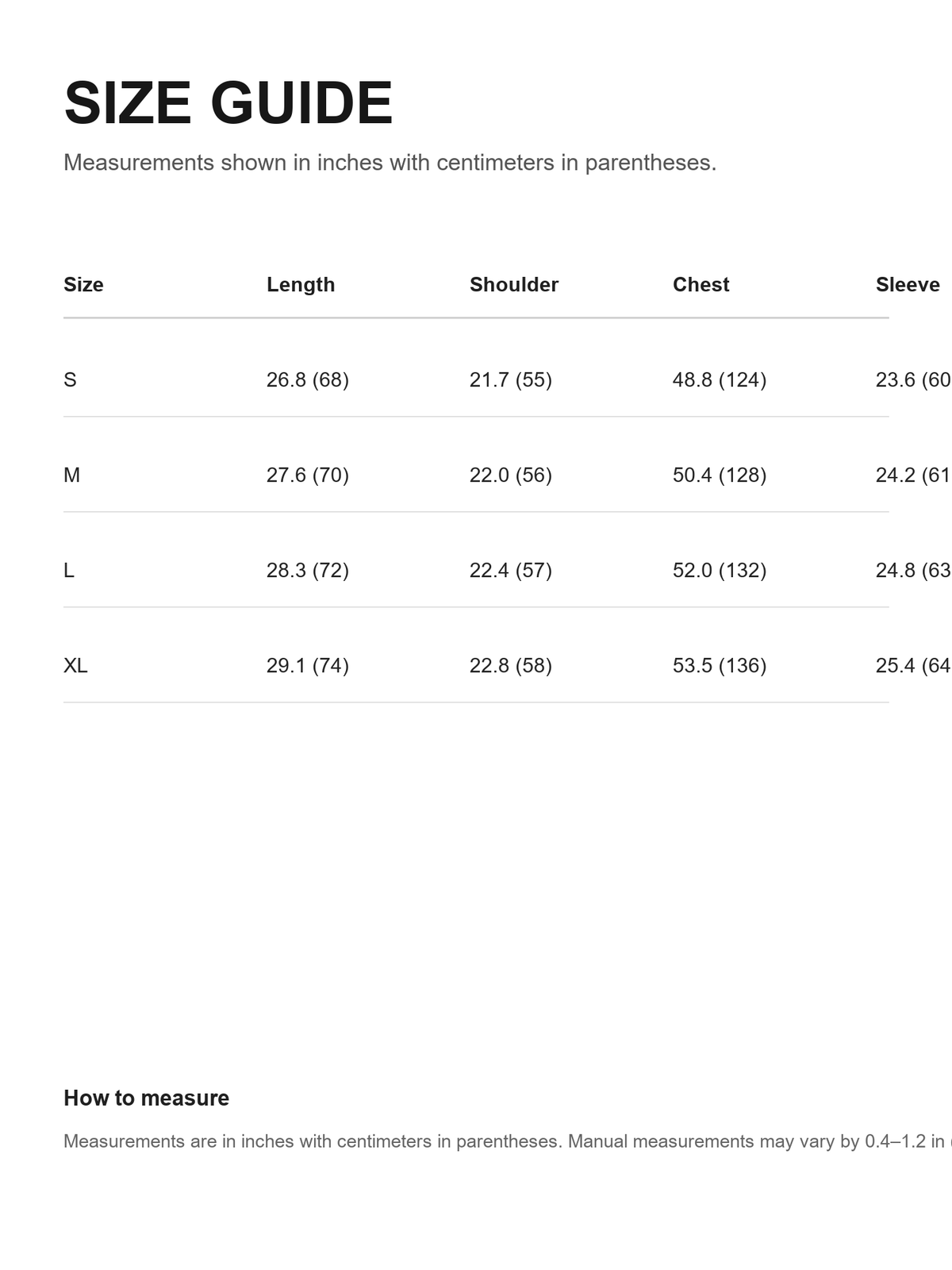Click the 29.1 (74) length value
The image size is (952, 1270).
[308, 665]
